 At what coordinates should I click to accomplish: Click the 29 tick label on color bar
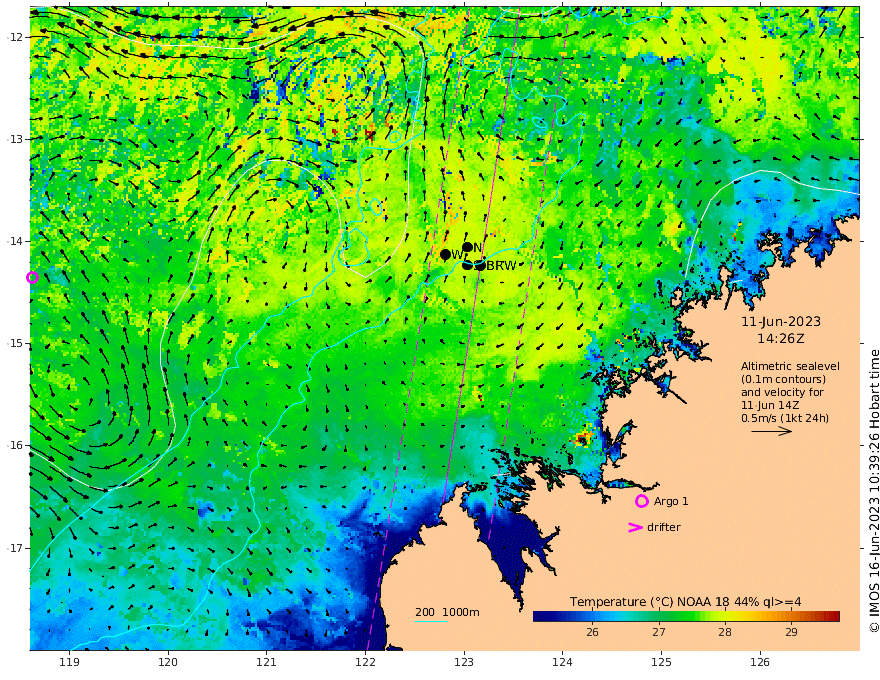pyautogui.click(x=791, y=632)
